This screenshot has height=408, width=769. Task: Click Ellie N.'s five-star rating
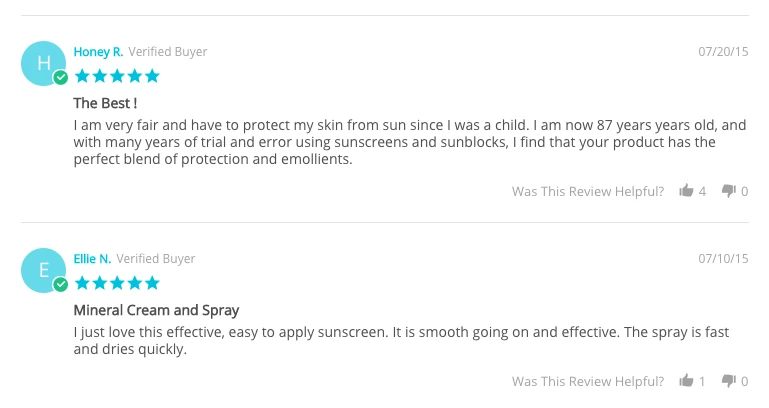[x=116, y=283]
